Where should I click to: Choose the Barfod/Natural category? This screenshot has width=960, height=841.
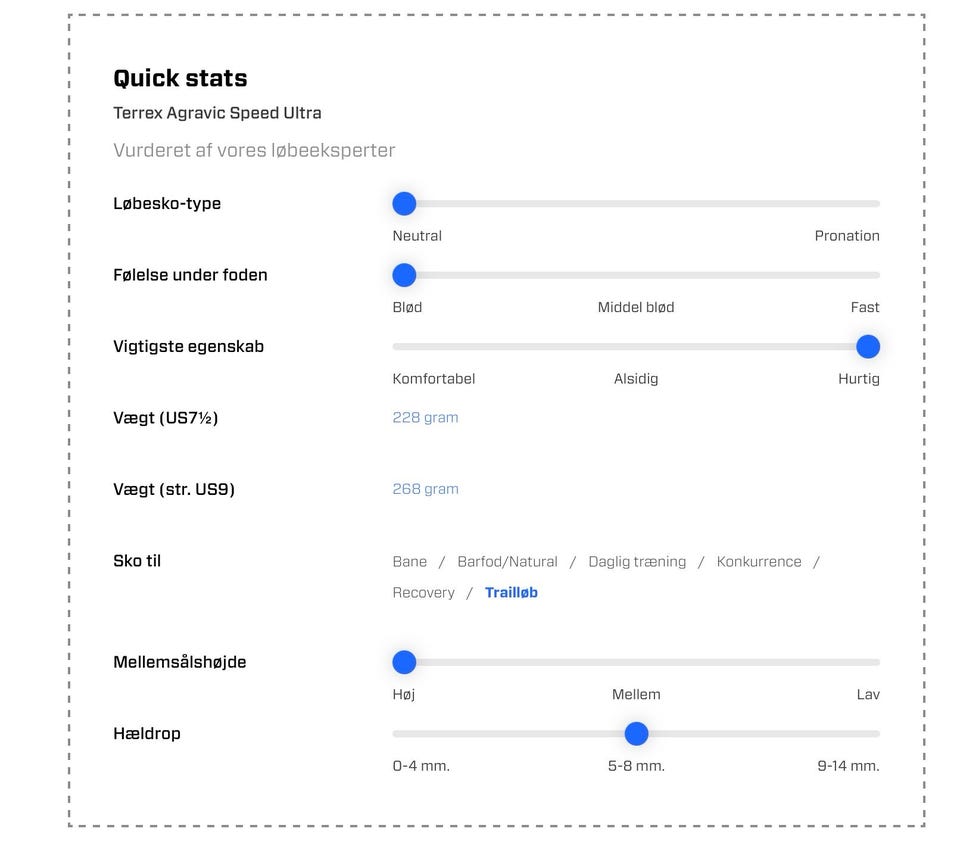click(507, 562)
